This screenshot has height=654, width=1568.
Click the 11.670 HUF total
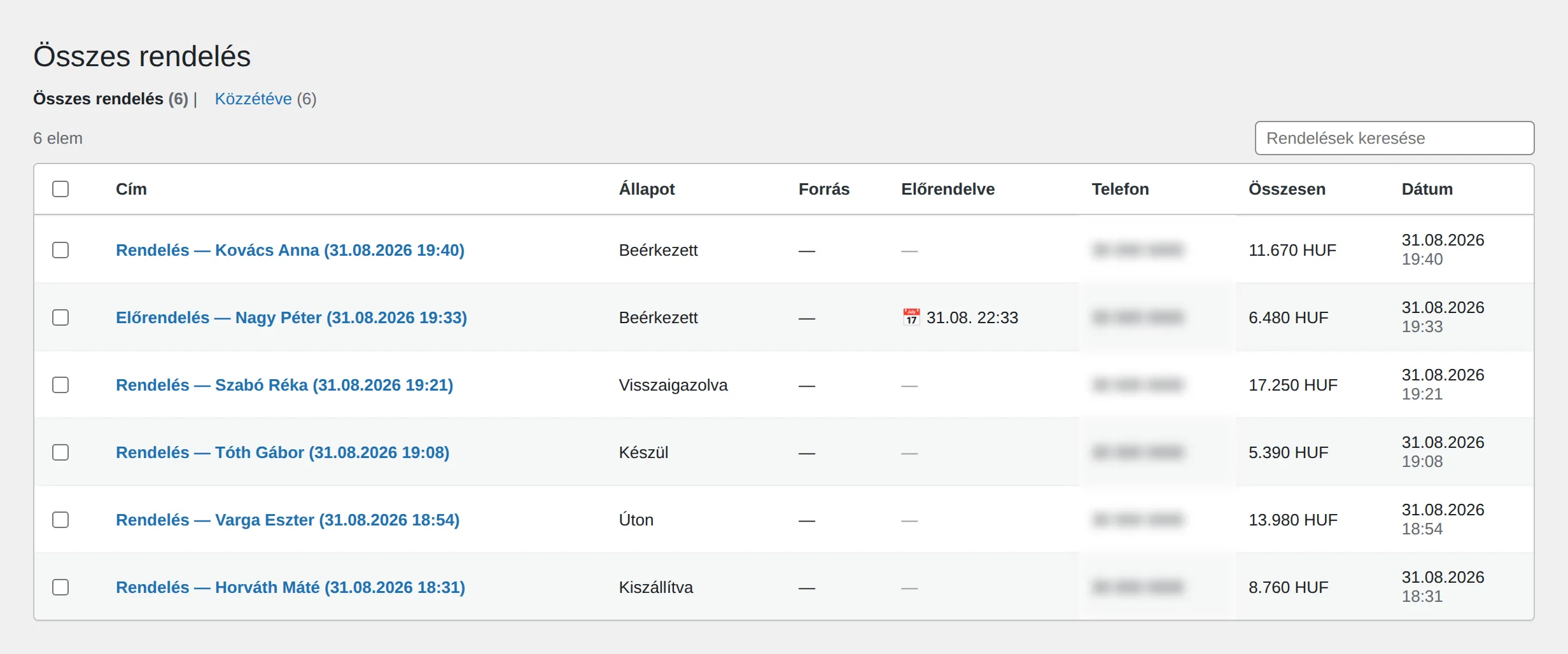[x=1292, y=250]
